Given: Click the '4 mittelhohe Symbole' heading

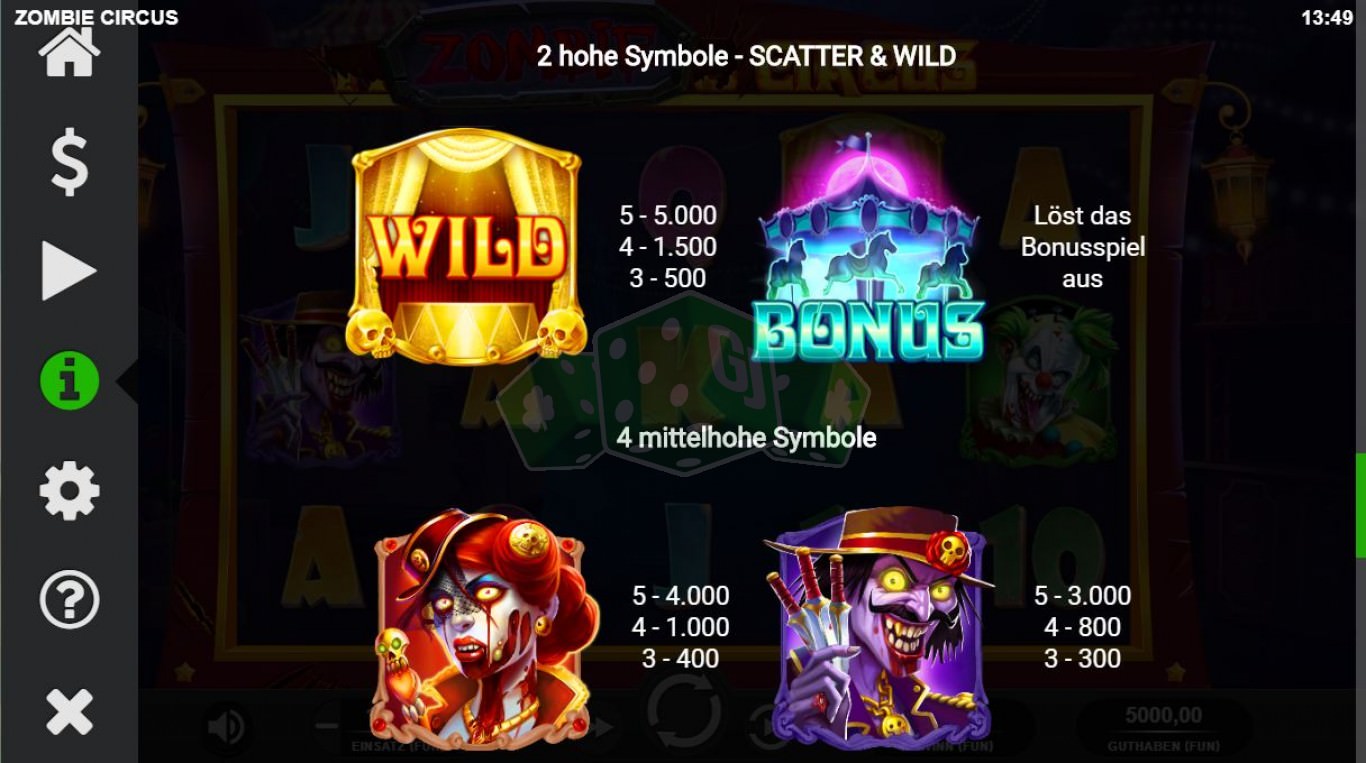Looking at the screenshot, I should coord(746,438).
